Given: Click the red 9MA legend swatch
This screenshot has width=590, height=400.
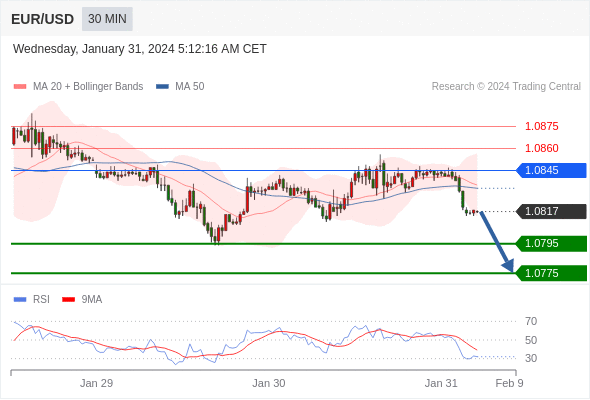Looking at the screenshot, I should (x=68, y=300).
